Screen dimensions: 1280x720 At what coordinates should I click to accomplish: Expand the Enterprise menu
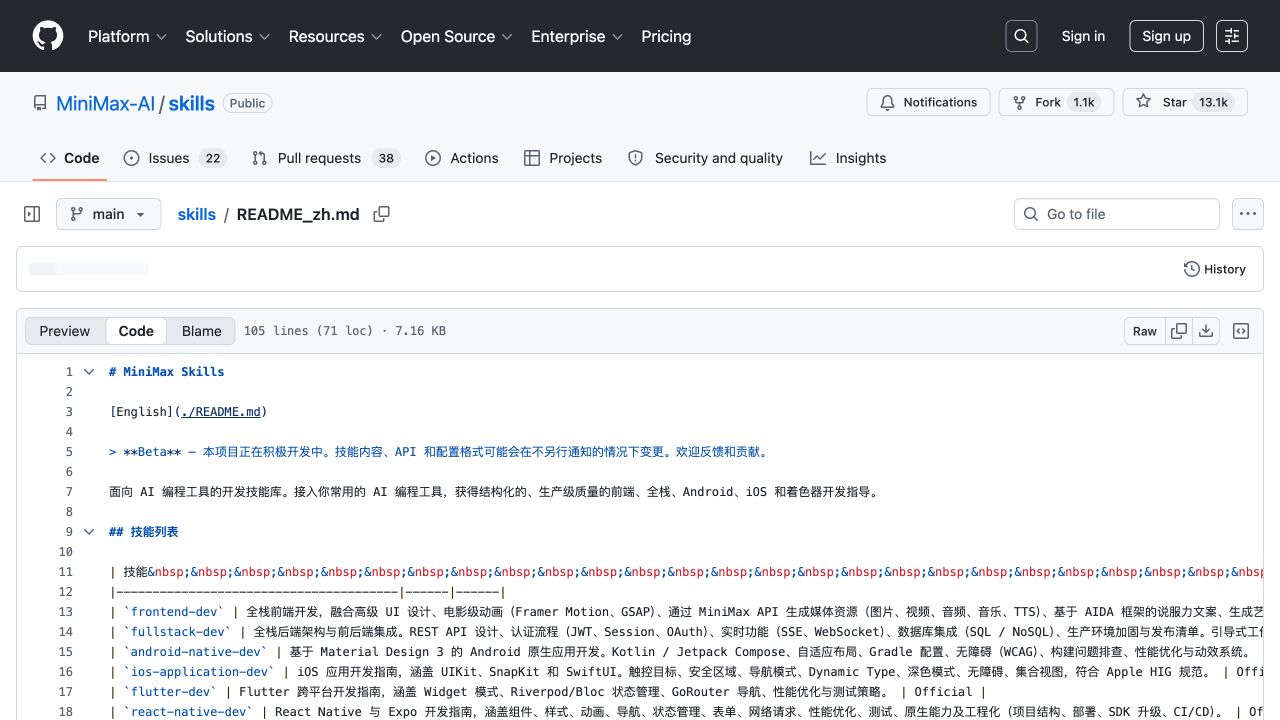tap(577, 36)
